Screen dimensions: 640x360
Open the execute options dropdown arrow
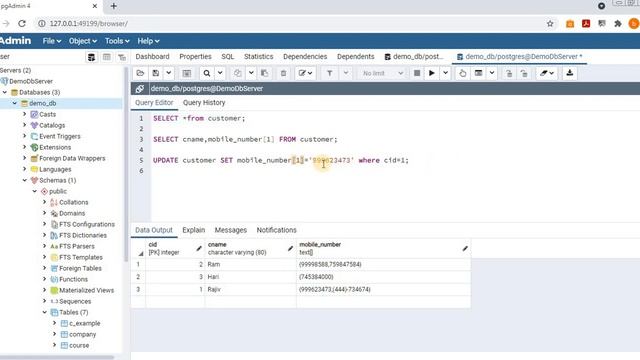[445, 73]
